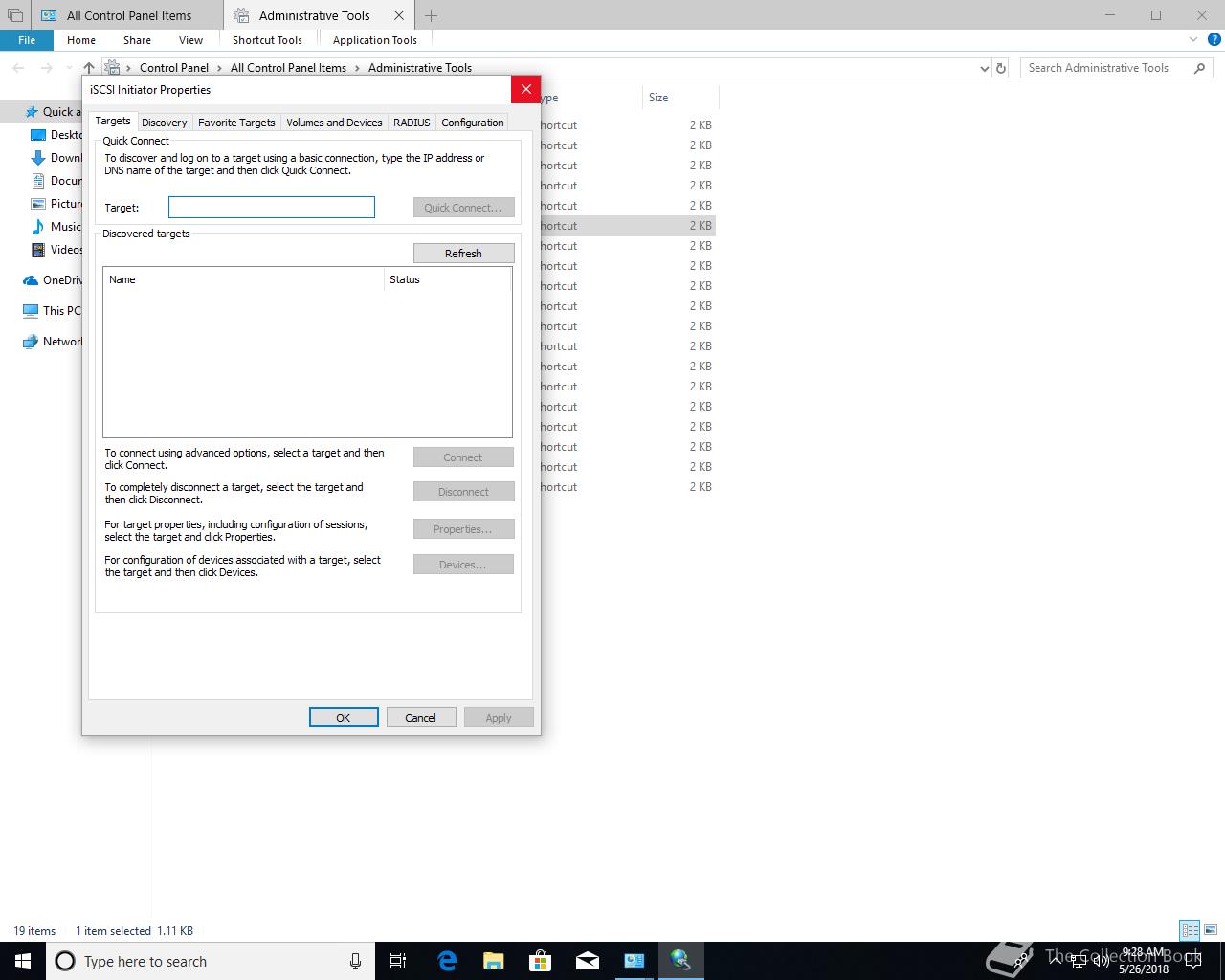
Task: Click the taskbar Type here to search box
Action: pos(209,961)
